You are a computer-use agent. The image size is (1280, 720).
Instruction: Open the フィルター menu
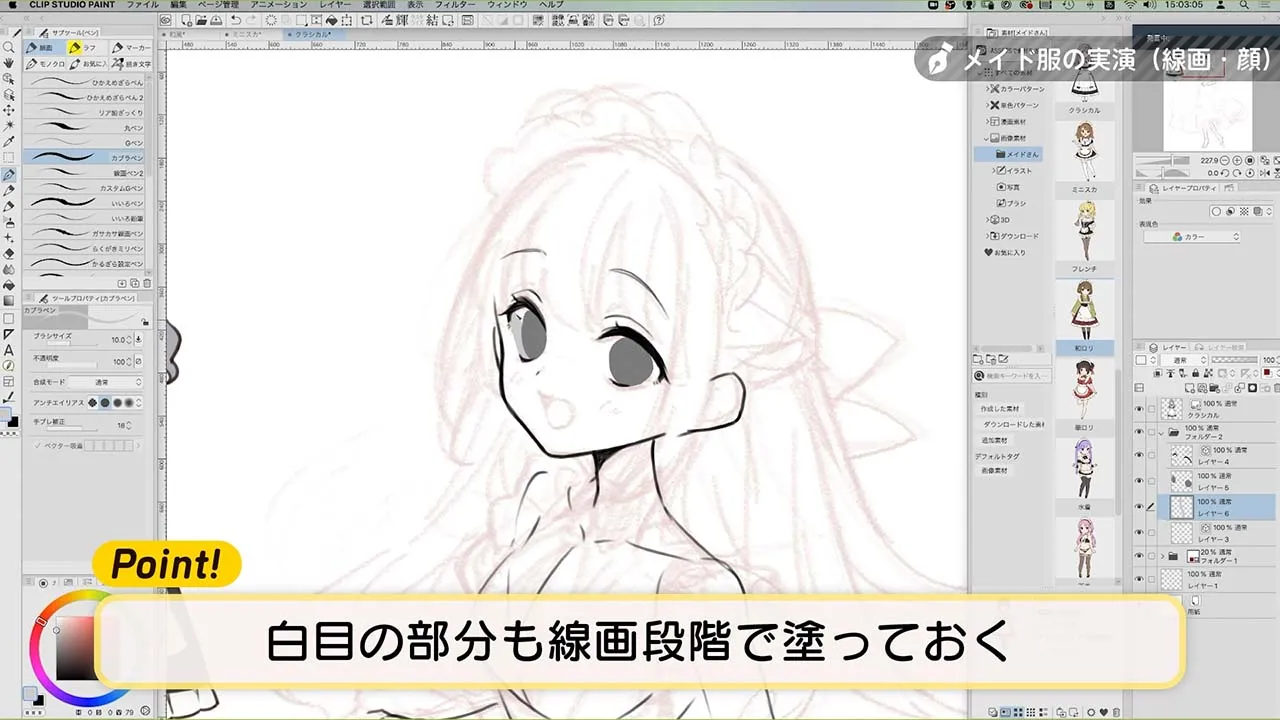pyautogui.click(x=455, y=5)
